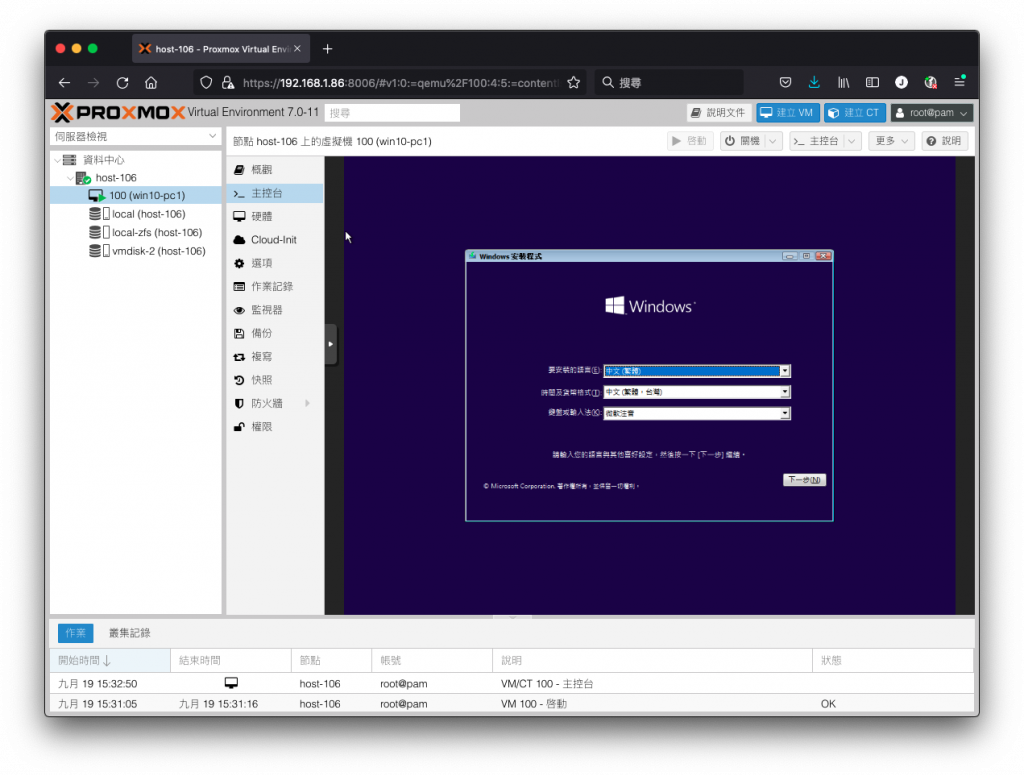
Task: Select host-106 node in tree
Action: (x=116, y=178)
